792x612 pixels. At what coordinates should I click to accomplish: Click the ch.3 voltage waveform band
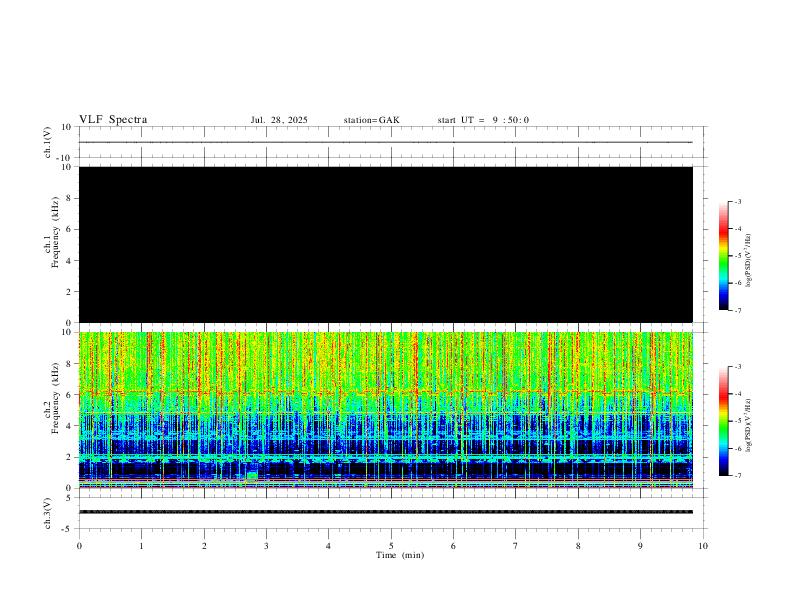[x=386, y=512]
